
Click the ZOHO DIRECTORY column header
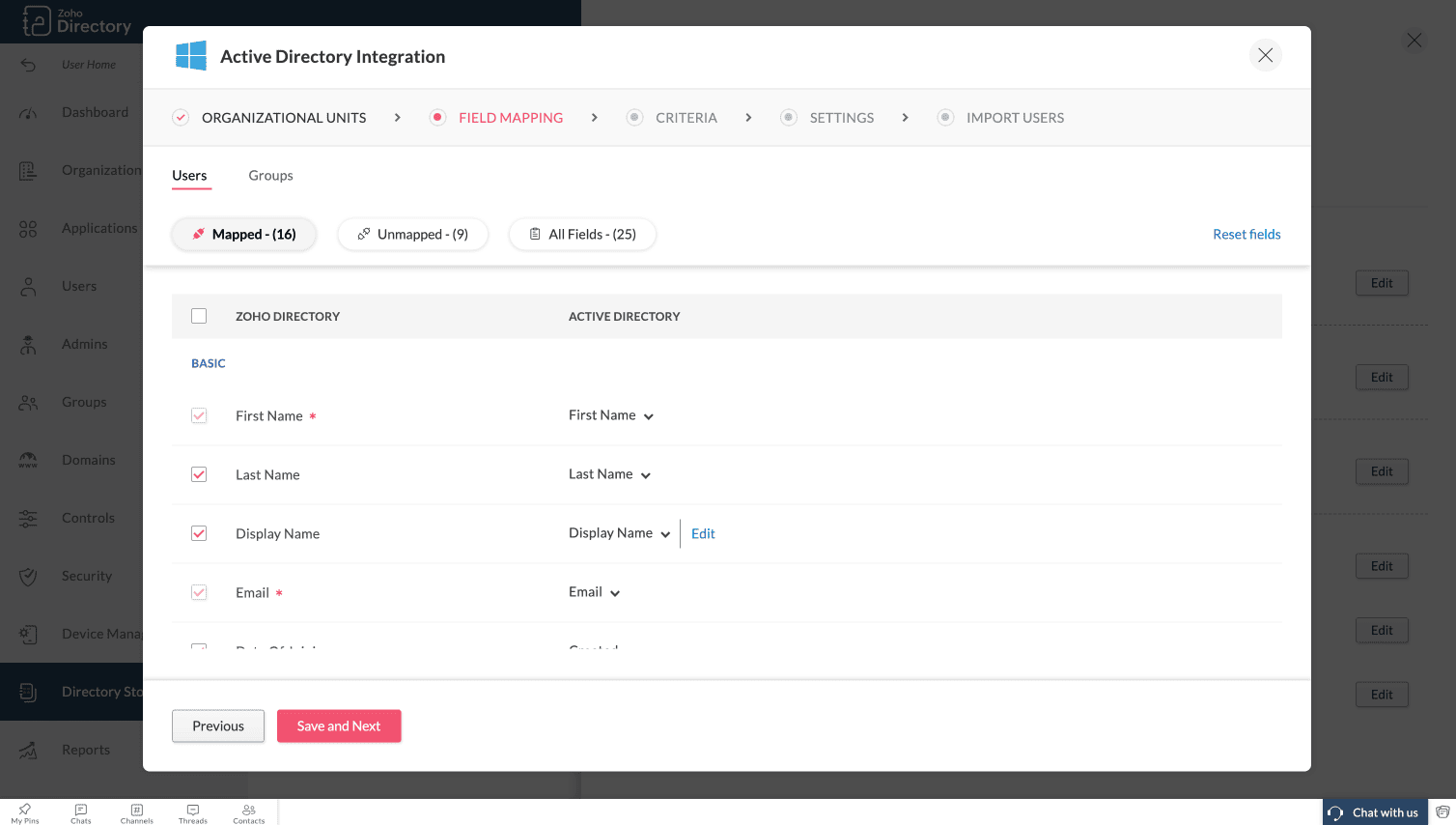click(x=288, y=317)
